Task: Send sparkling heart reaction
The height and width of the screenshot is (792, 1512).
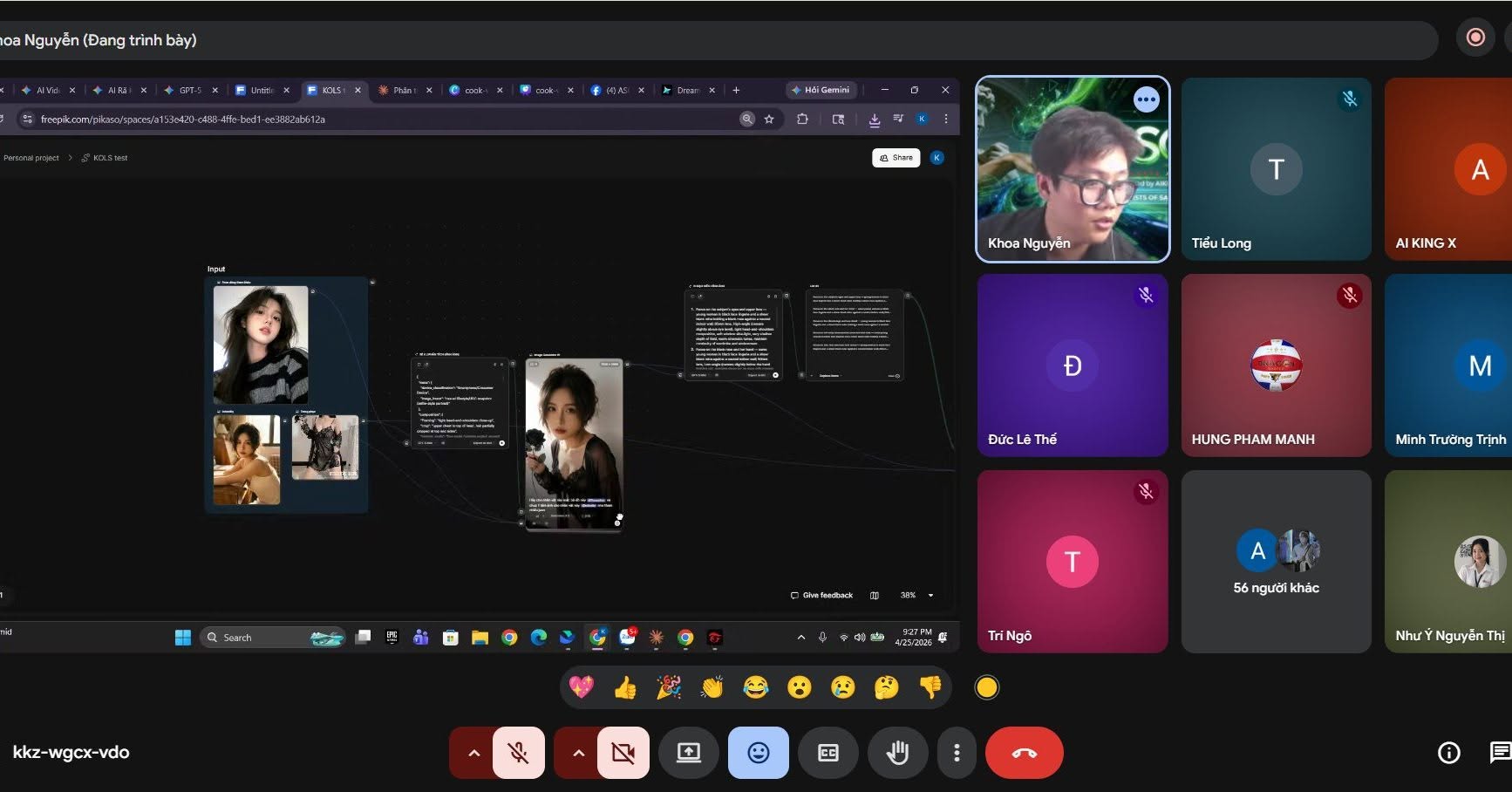Action: pos(582,687)
